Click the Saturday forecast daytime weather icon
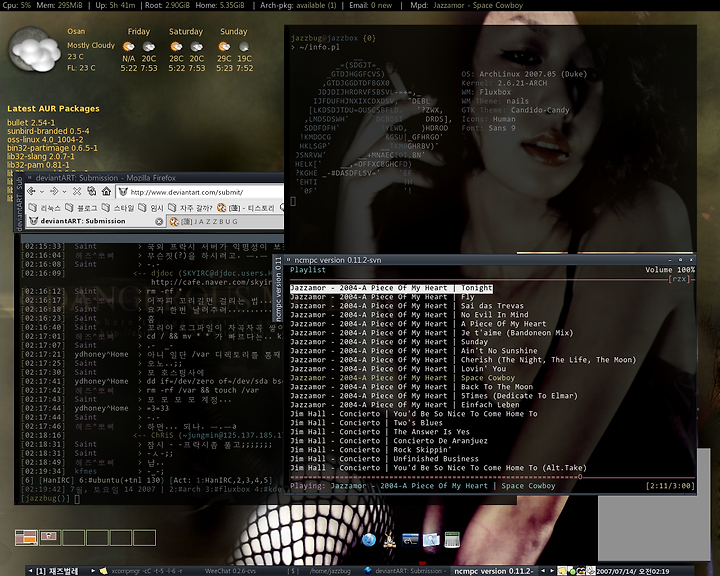 176,46
